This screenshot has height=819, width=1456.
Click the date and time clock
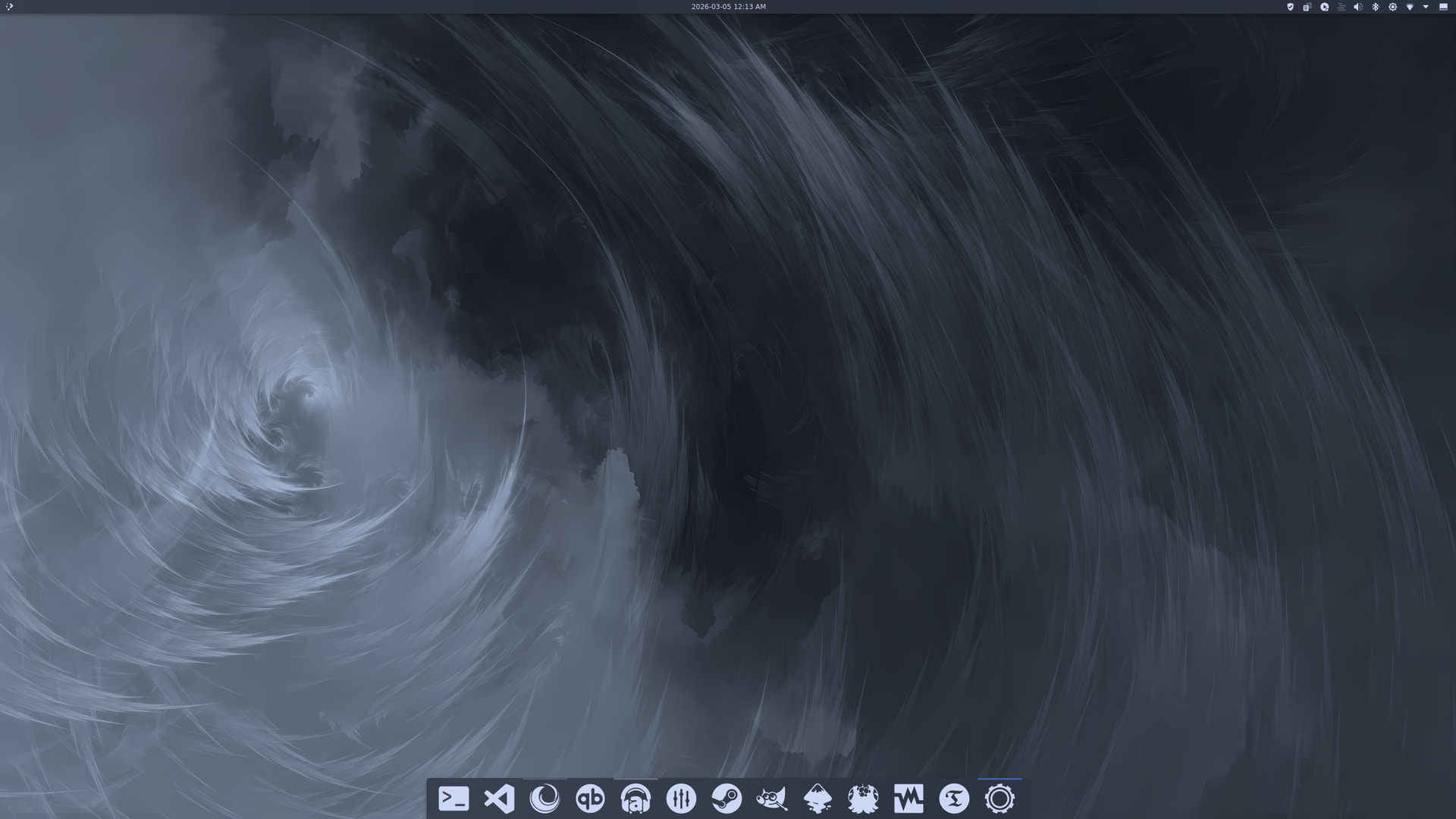[728, 7]
